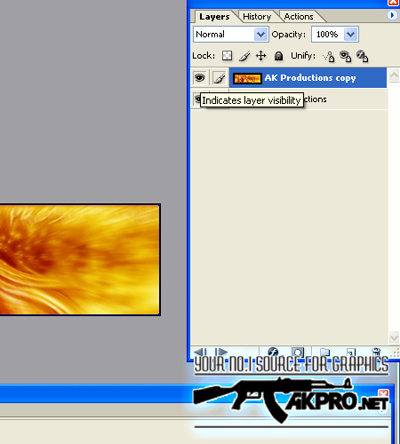Toggle lock transparent pixels icon
Screen dimensions: 400x444
(x=227, y=56)
